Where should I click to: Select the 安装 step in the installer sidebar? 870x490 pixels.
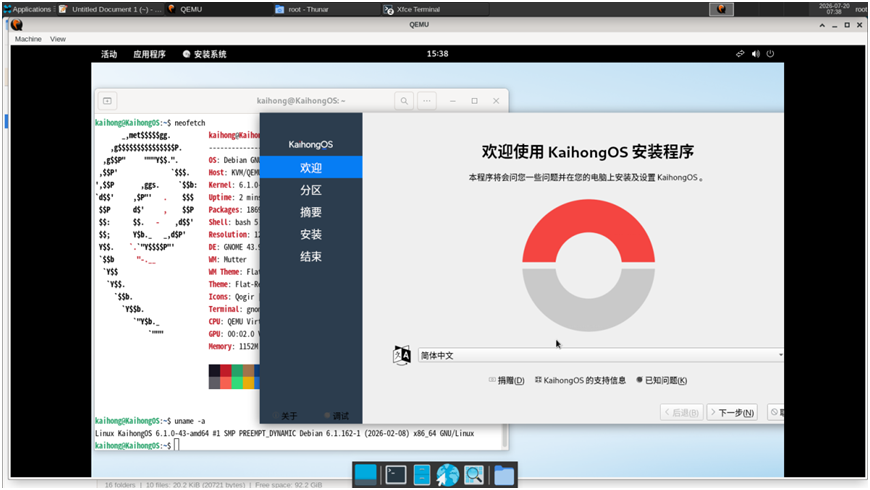click(x=311, y=234)
